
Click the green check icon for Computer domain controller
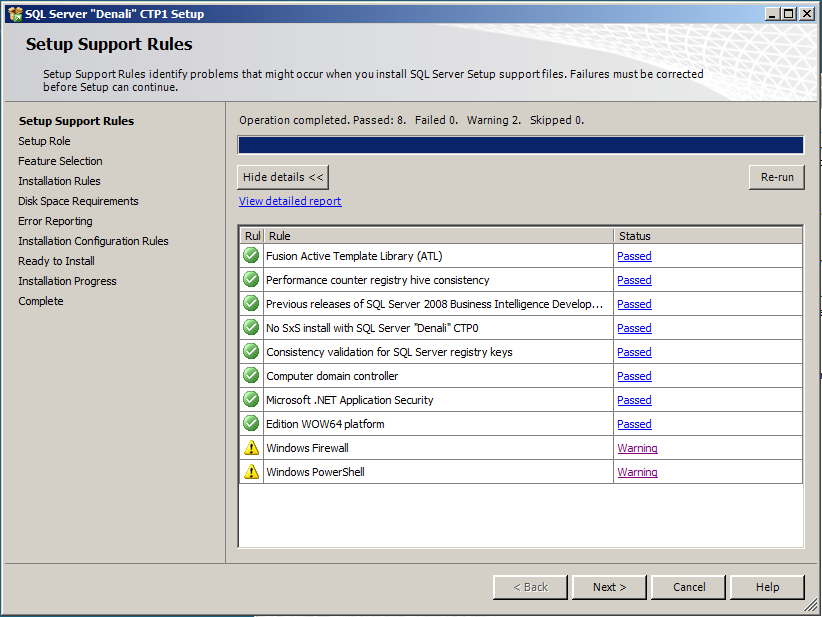tap(250, 376)
